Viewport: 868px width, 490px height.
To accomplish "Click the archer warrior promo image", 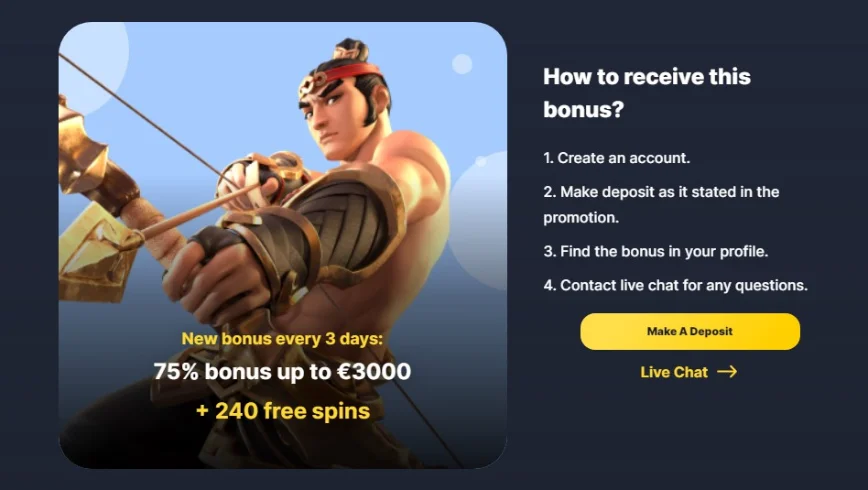I will coord(282,245).
